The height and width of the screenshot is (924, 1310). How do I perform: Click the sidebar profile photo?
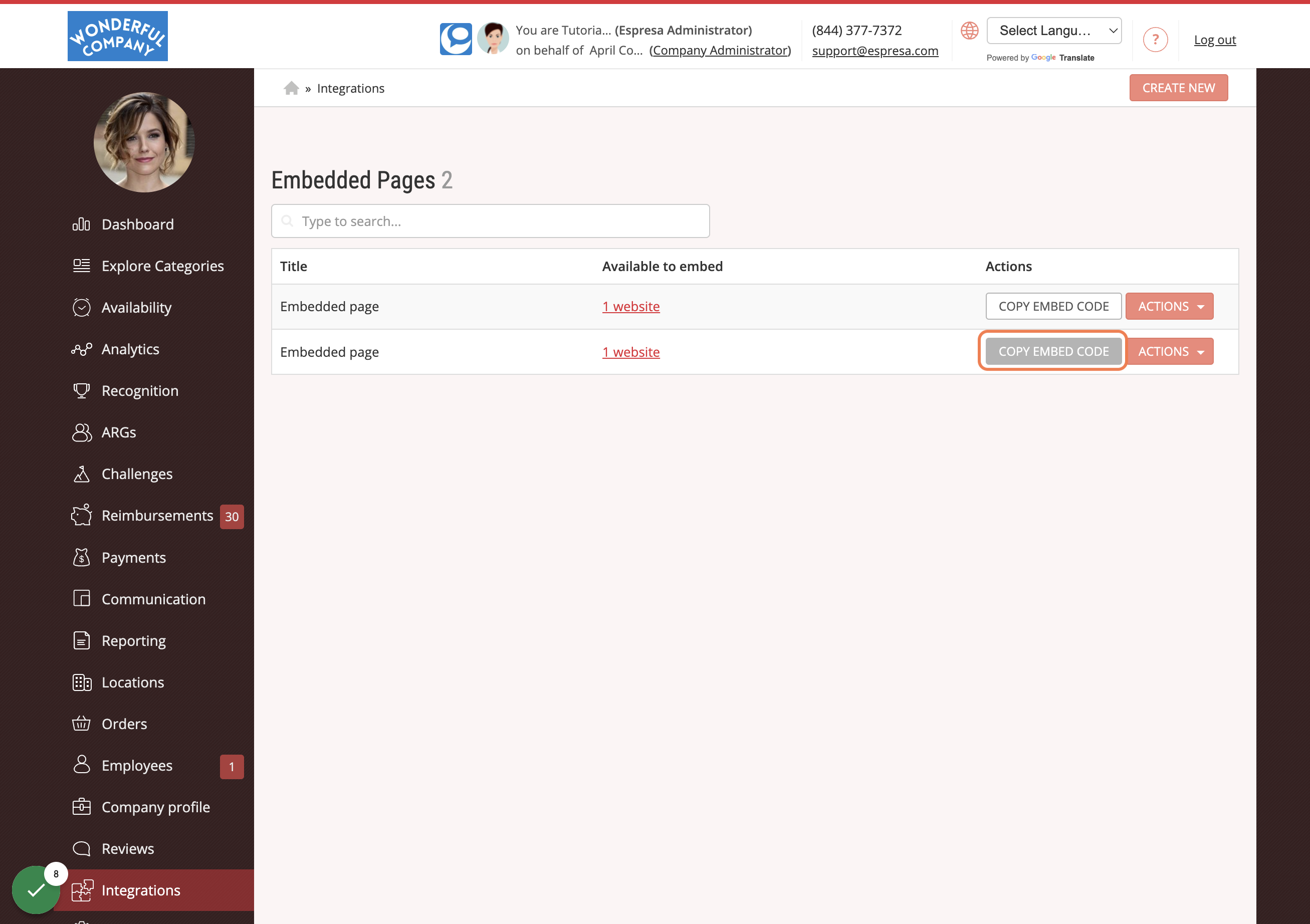pyautogui.click(x=144, y=142)
